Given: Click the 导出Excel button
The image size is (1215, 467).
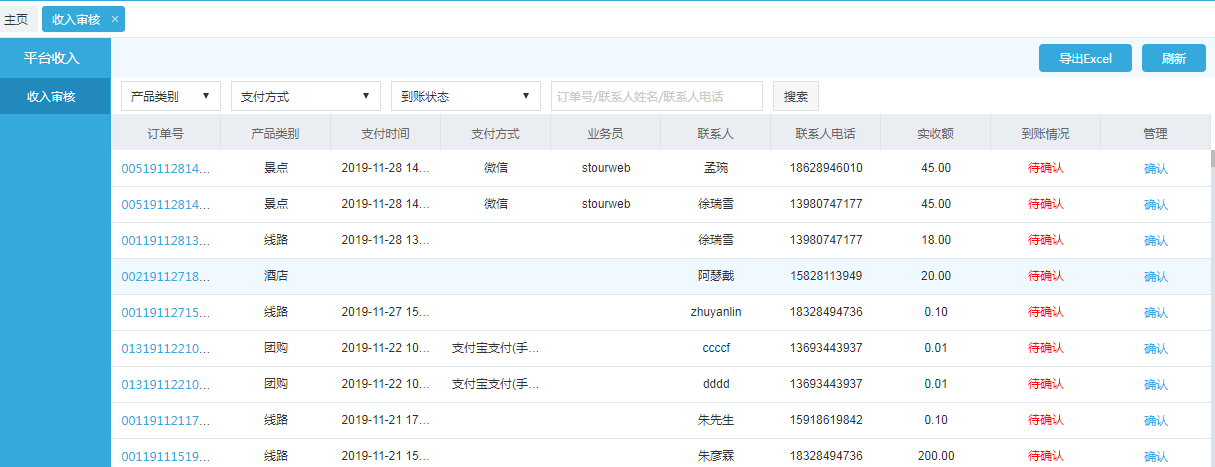Looking at the screenshot, I should coord(1085,58).
